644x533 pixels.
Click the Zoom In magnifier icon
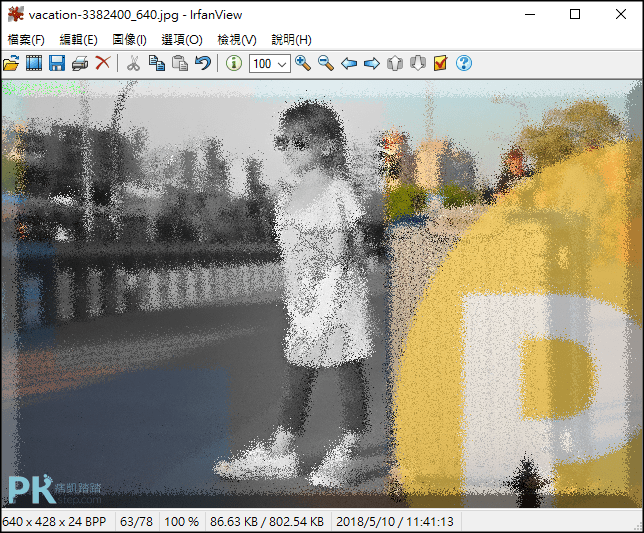coord(303,63)
